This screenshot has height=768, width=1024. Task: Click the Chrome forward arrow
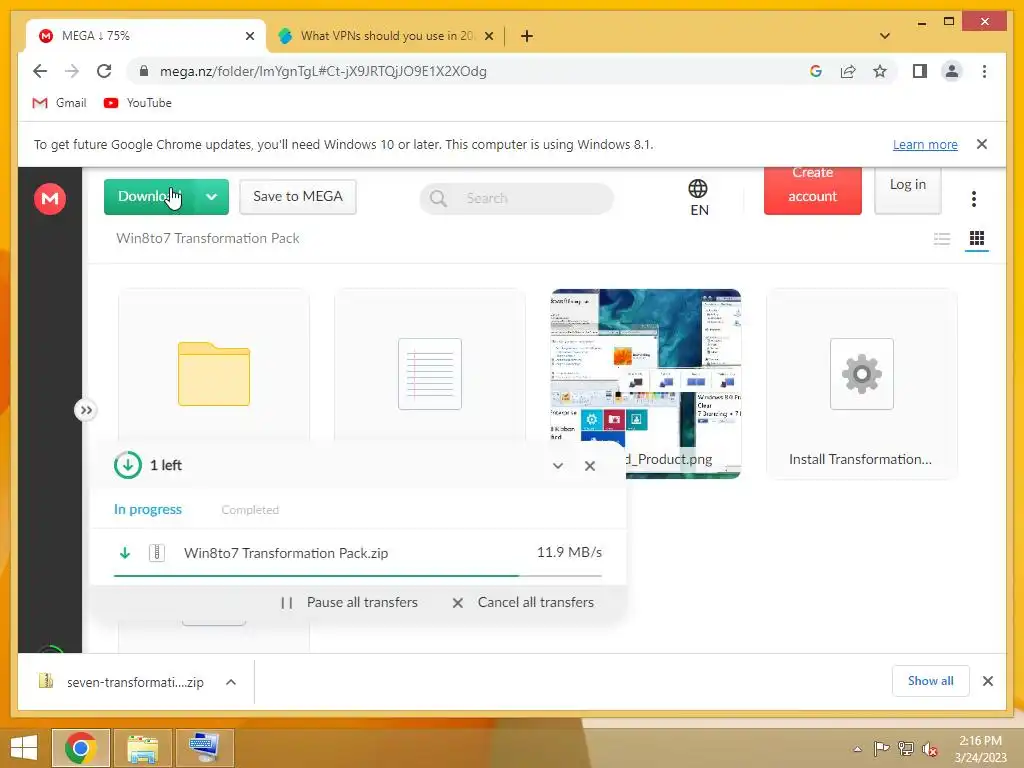click(72, 71)
